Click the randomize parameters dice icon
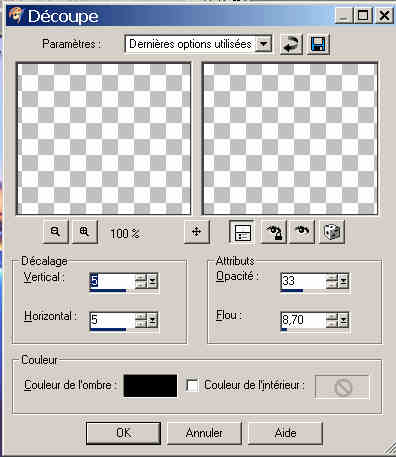The image size is (396, 457). tap(331, 231)
